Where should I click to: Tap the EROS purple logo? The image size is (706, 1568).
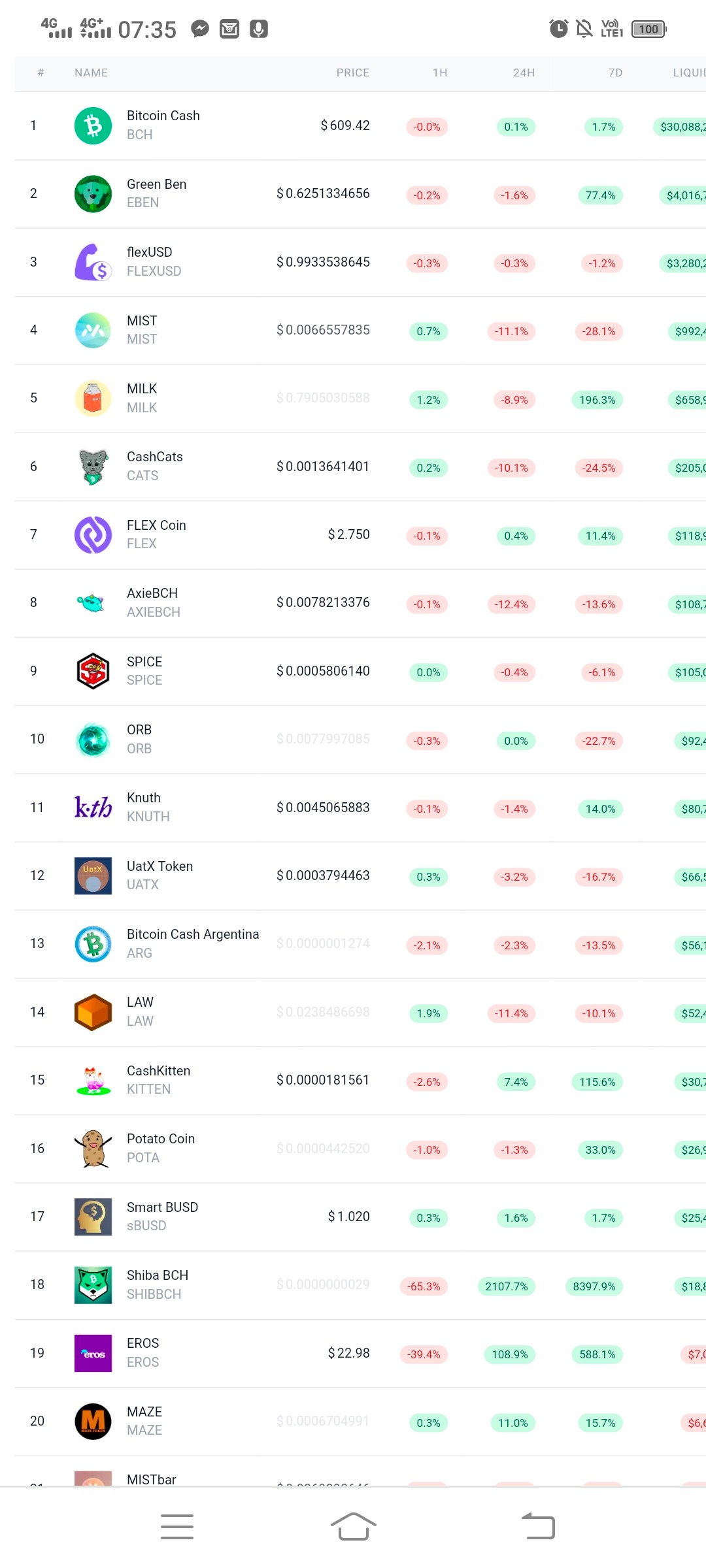93,1353
